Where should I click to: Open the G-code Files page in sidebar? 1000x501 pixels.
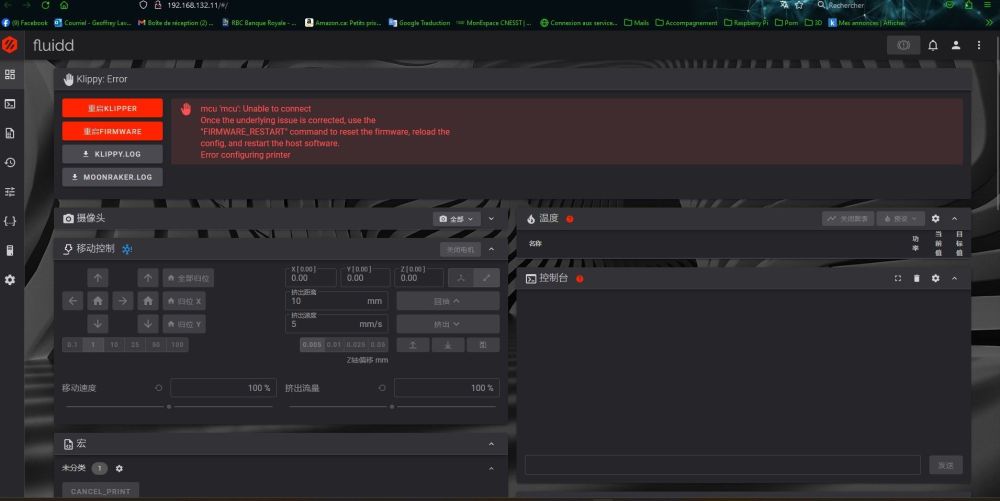[10, 133]
